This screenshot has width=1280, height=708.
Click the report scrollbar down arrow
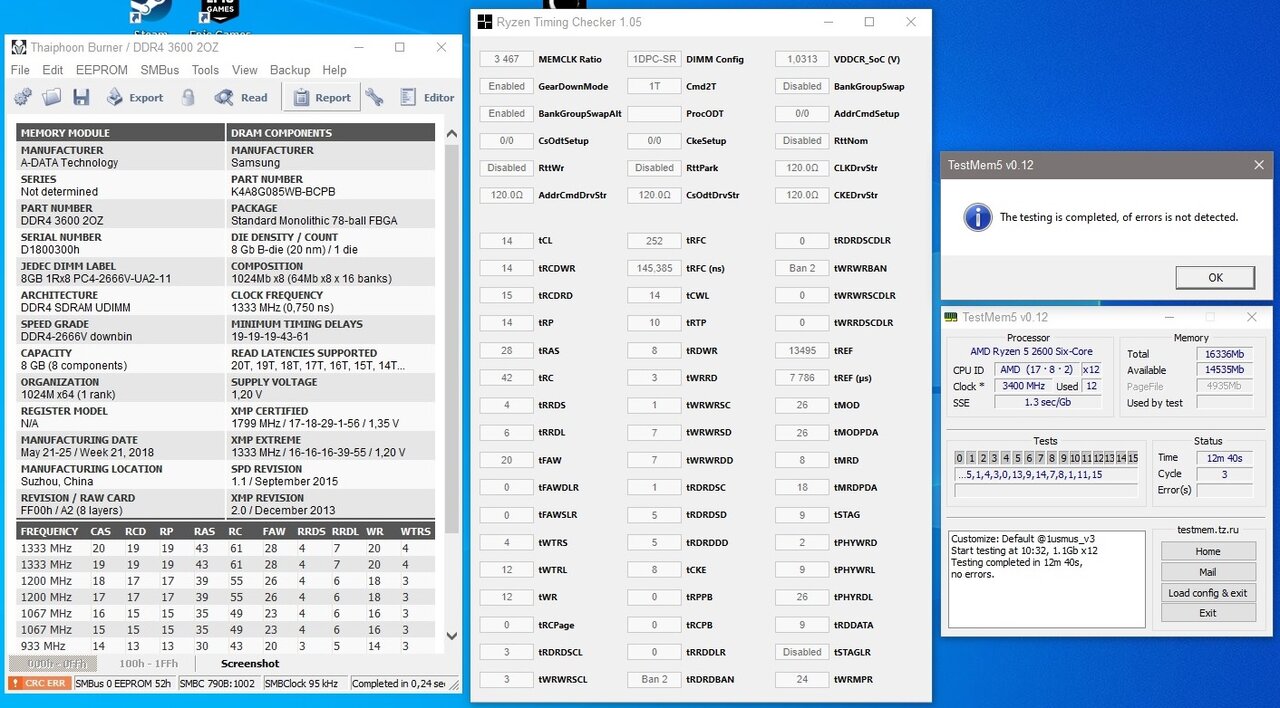click(451, 636)
